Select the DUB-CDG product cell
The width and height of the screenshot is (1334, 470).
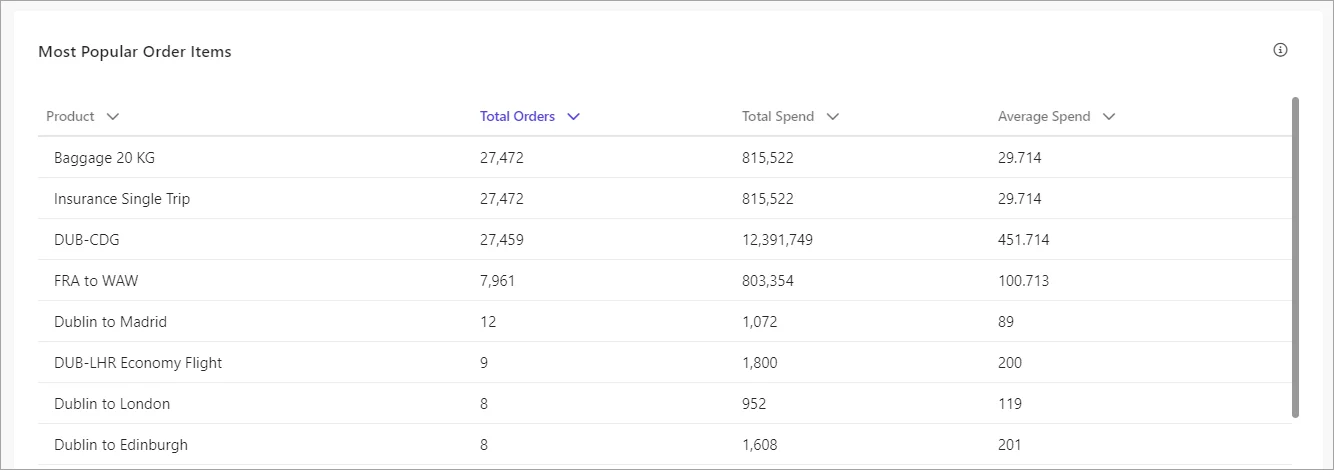(x=87, y=240)
